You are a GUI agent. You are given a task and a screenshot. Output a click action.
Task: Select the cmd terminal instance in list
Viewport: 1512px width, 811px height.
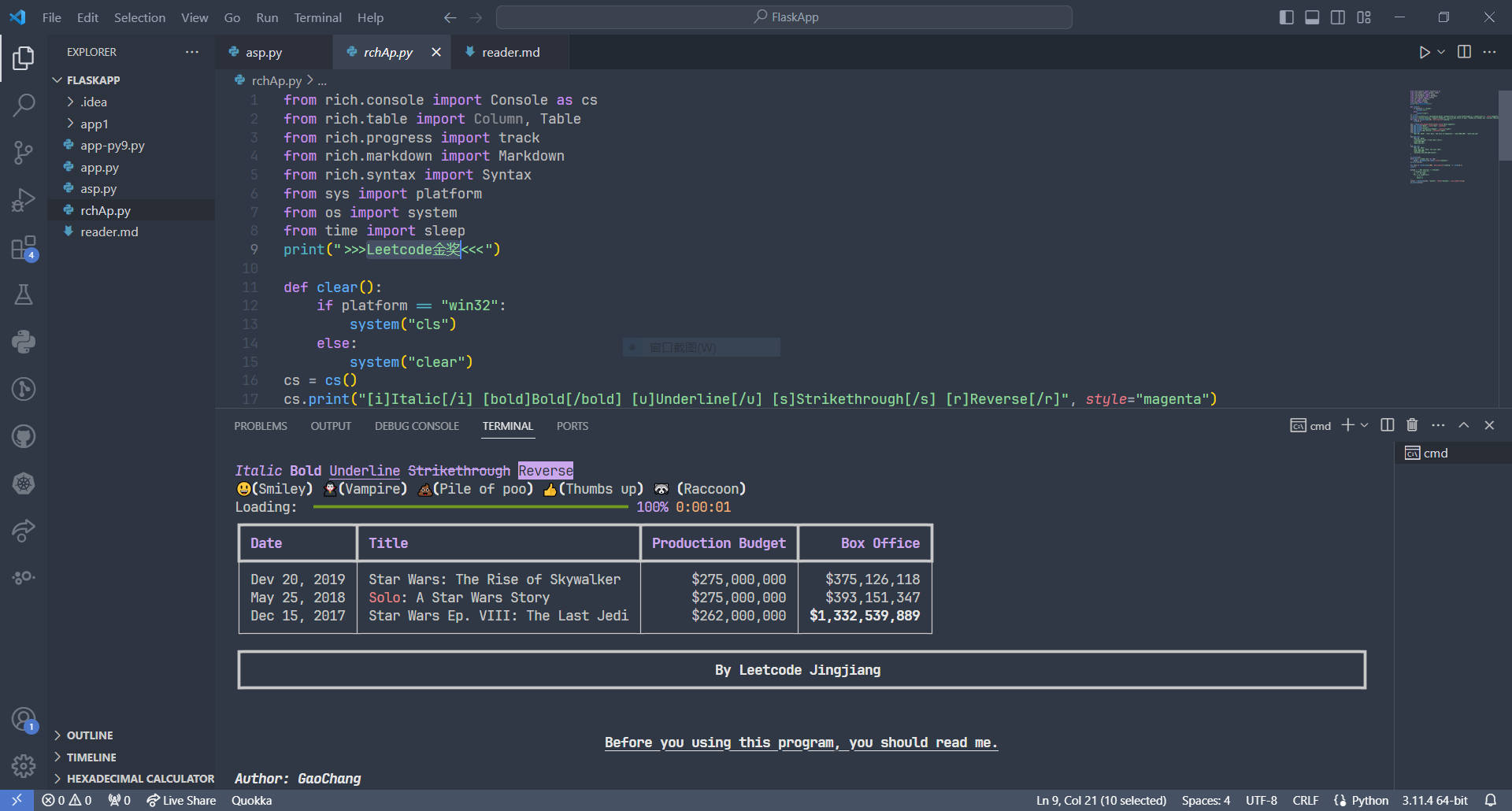[1453, 453]
